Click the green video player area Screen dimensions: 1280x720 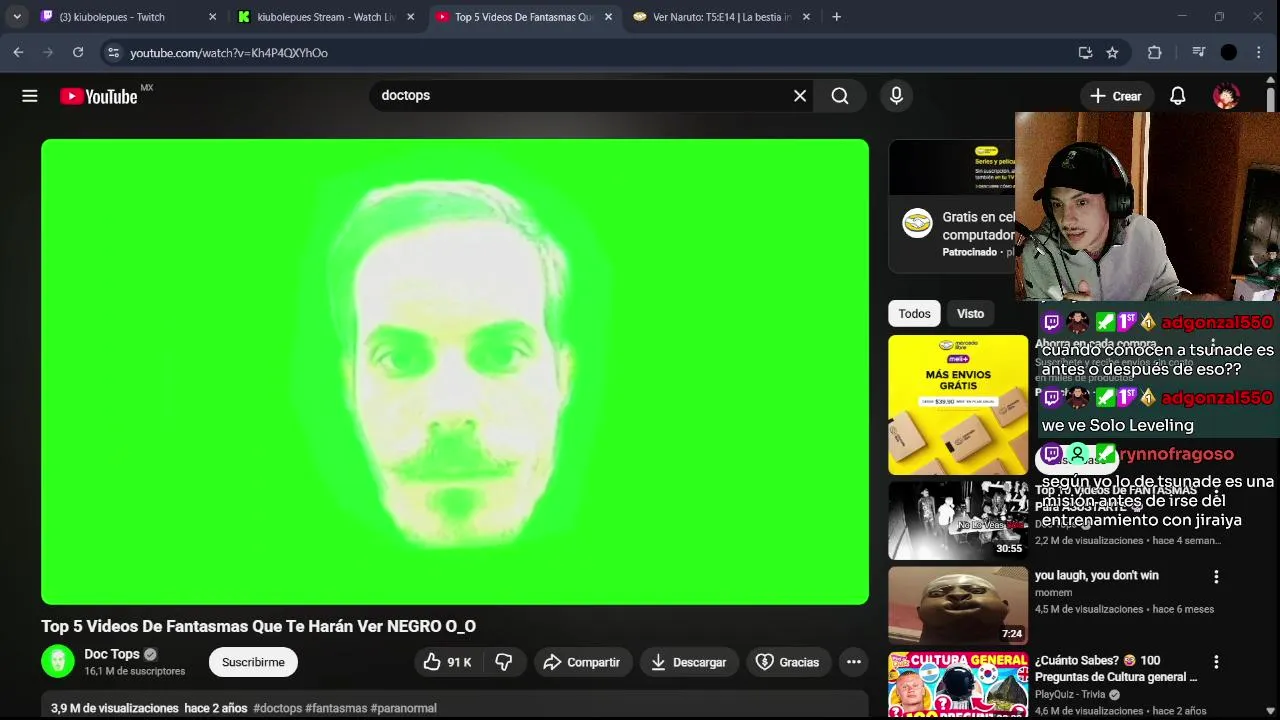click(x=455, y=372)
